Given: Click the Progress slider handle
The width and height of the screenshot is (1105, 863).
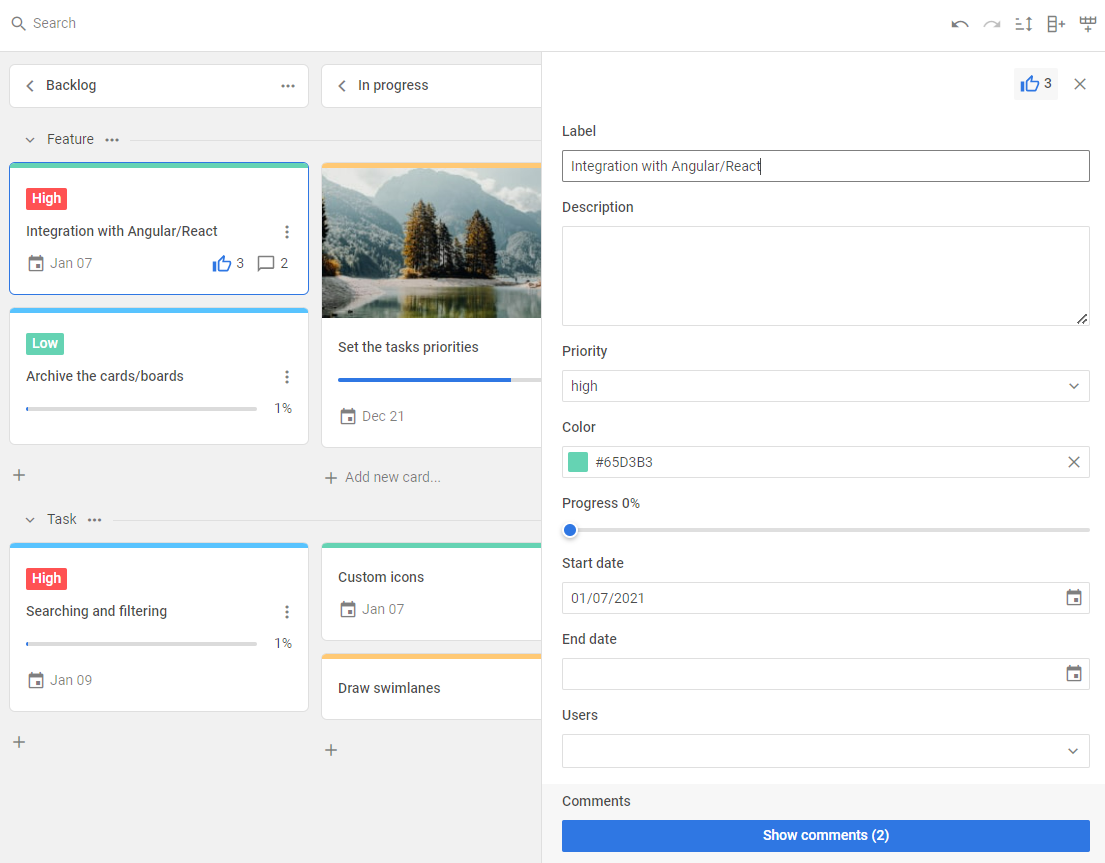Looking at the screenshot, I should [570, 530].
